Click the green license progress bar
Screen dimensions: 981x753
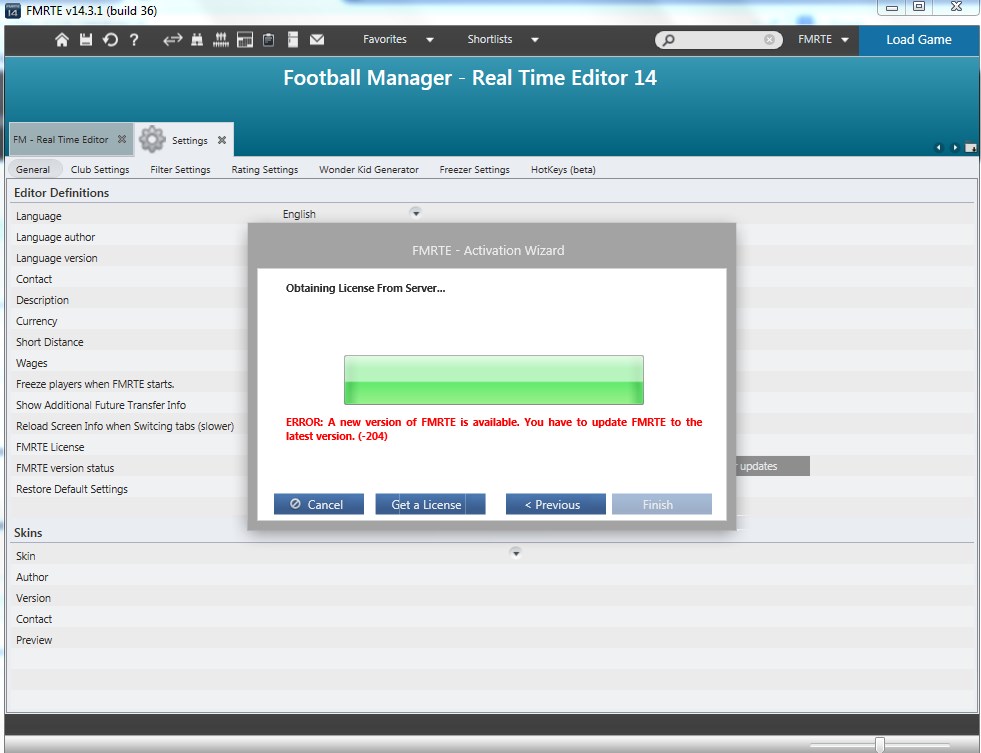pyautogui.click(x=494, y=380)
